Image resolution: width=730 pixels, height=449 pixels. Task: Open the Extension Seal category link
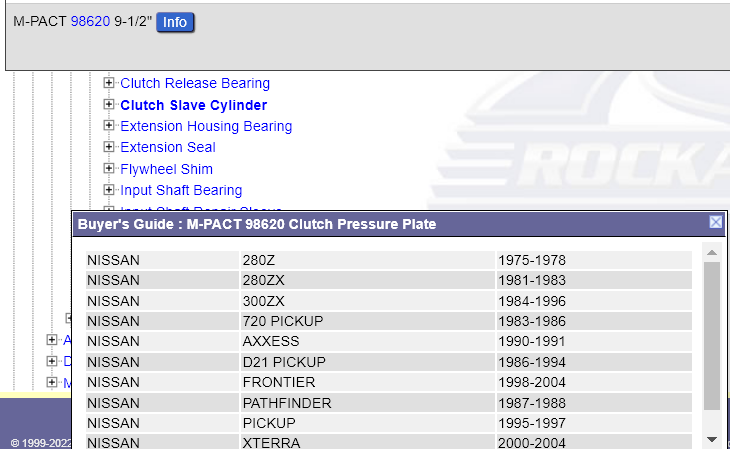167,147
